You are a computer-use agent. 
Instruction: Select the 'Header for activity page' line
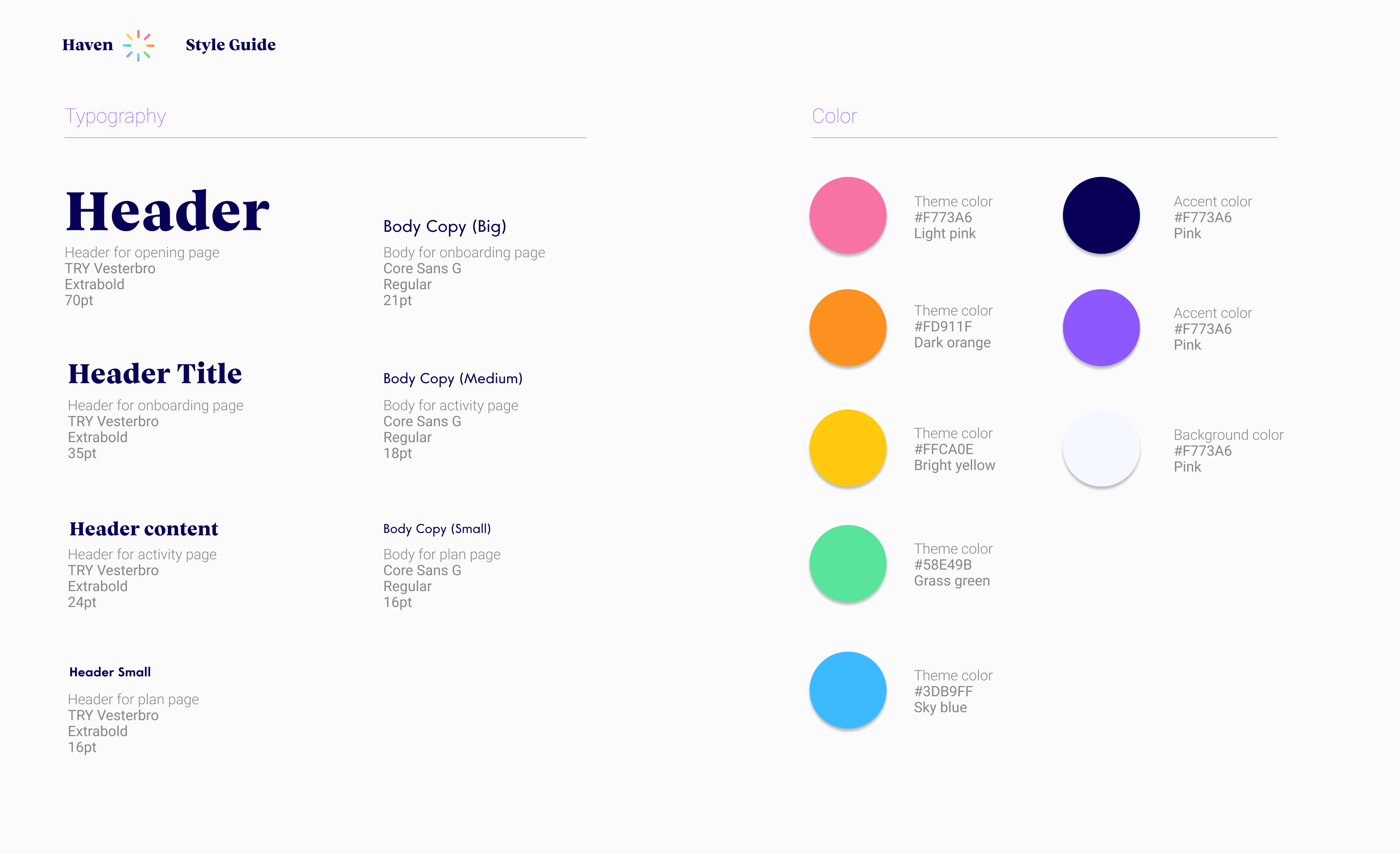pyautogui.click(x=142, y=554)
